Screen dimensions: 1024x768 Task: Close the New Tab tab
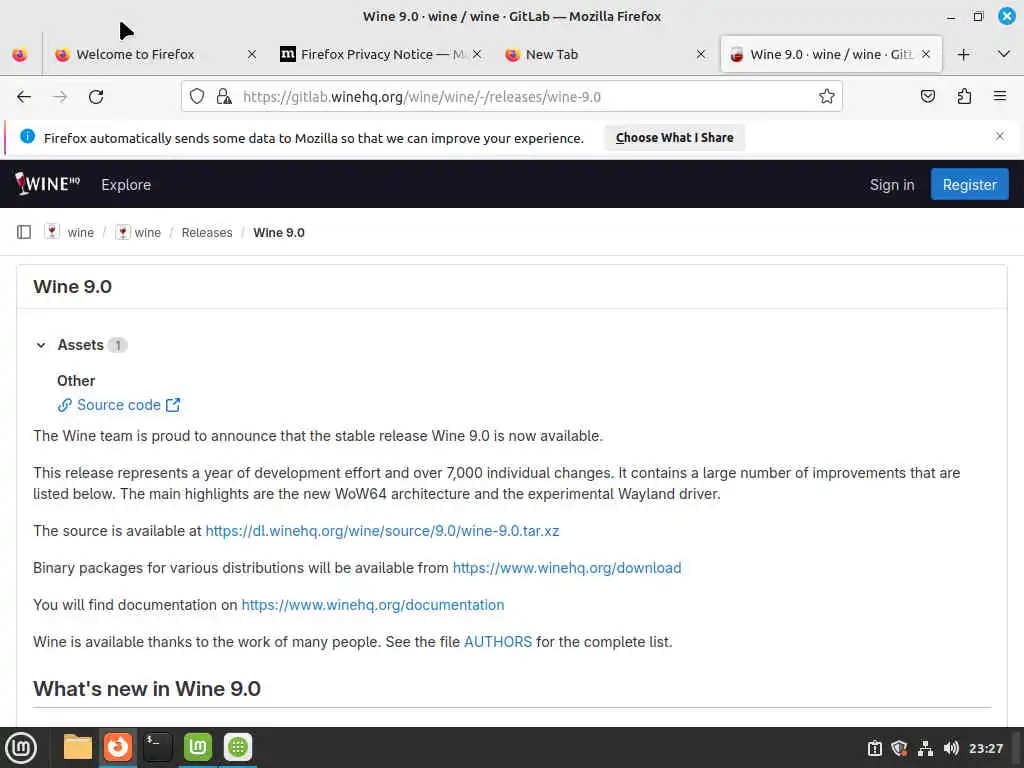point(701,55)
